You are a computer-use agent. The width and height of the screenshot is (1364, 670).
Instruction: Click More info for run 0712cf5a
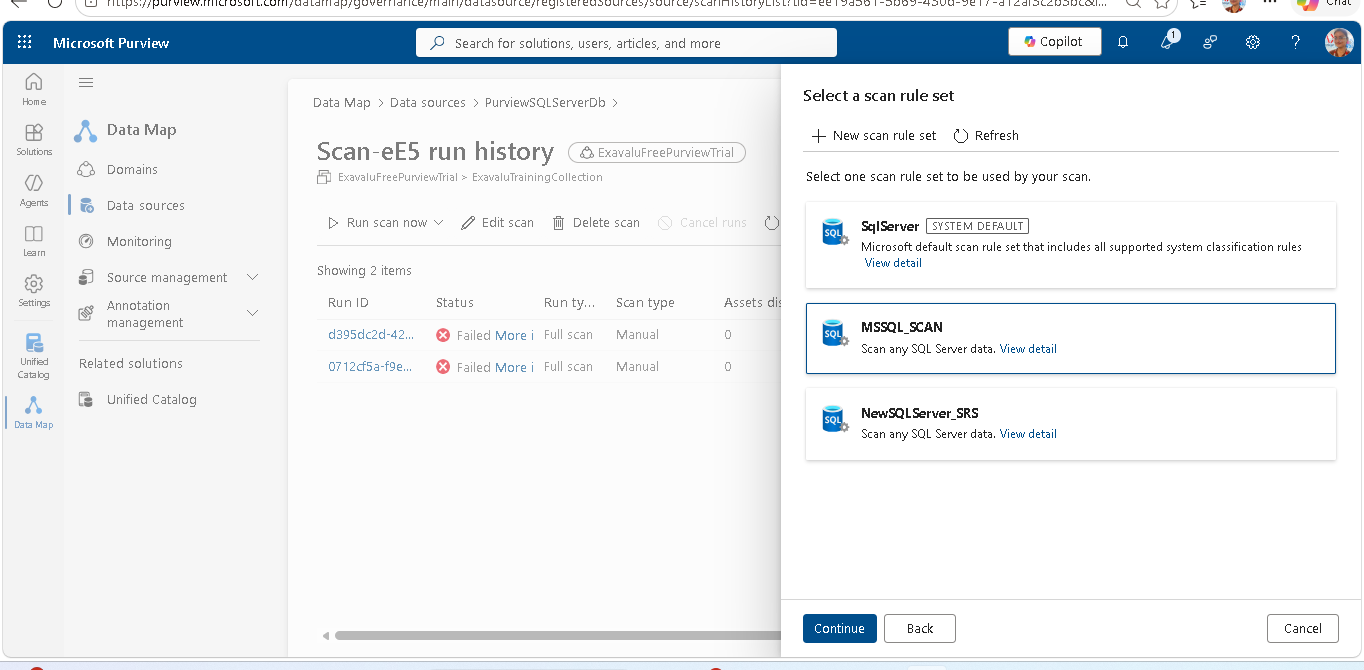514,367
